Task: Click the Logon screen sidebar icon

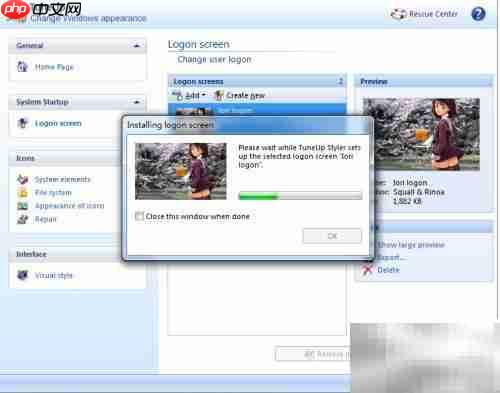Action: pyautogui.click(x=22, y=123)
